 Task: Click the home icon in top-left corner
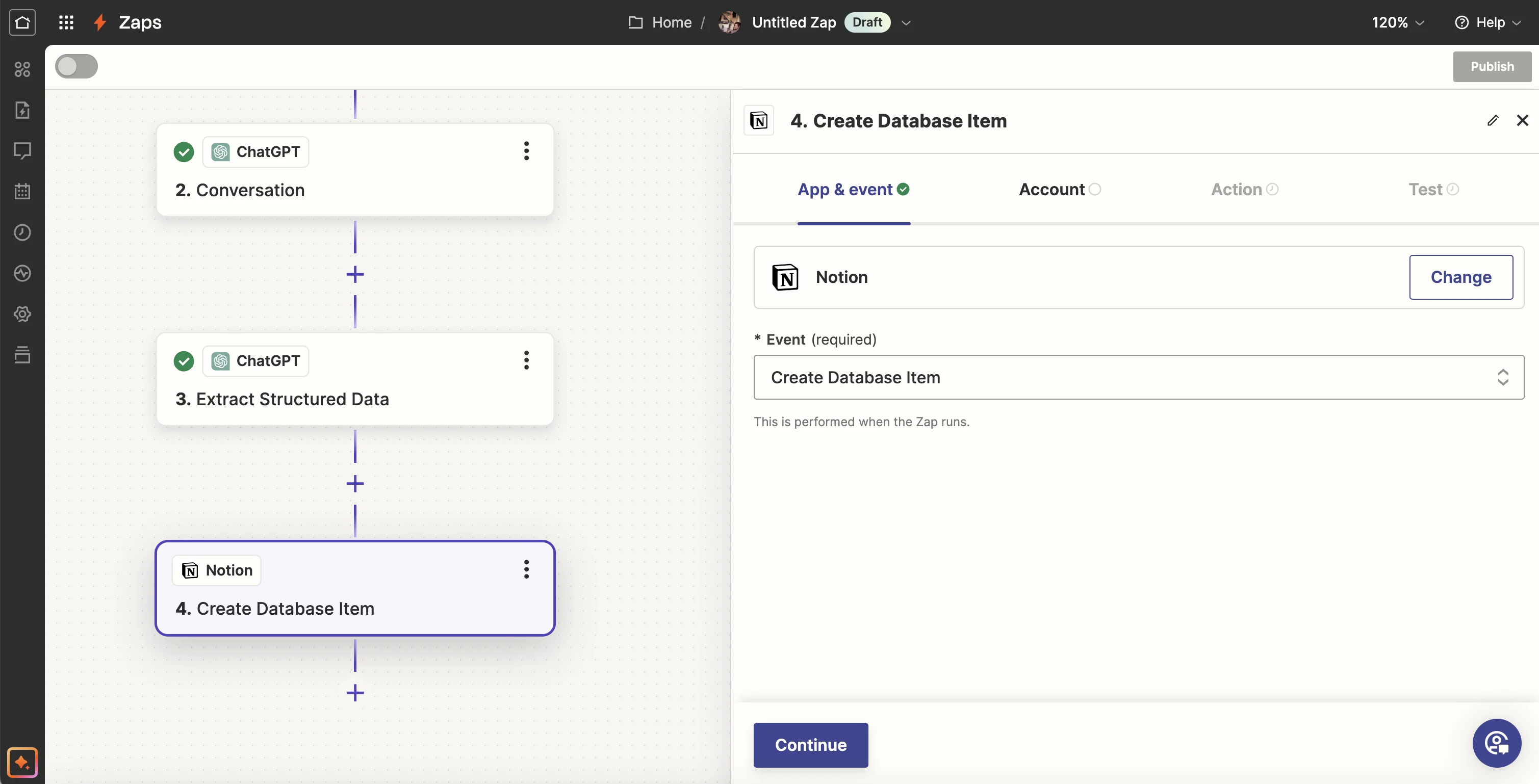point(22,22)
